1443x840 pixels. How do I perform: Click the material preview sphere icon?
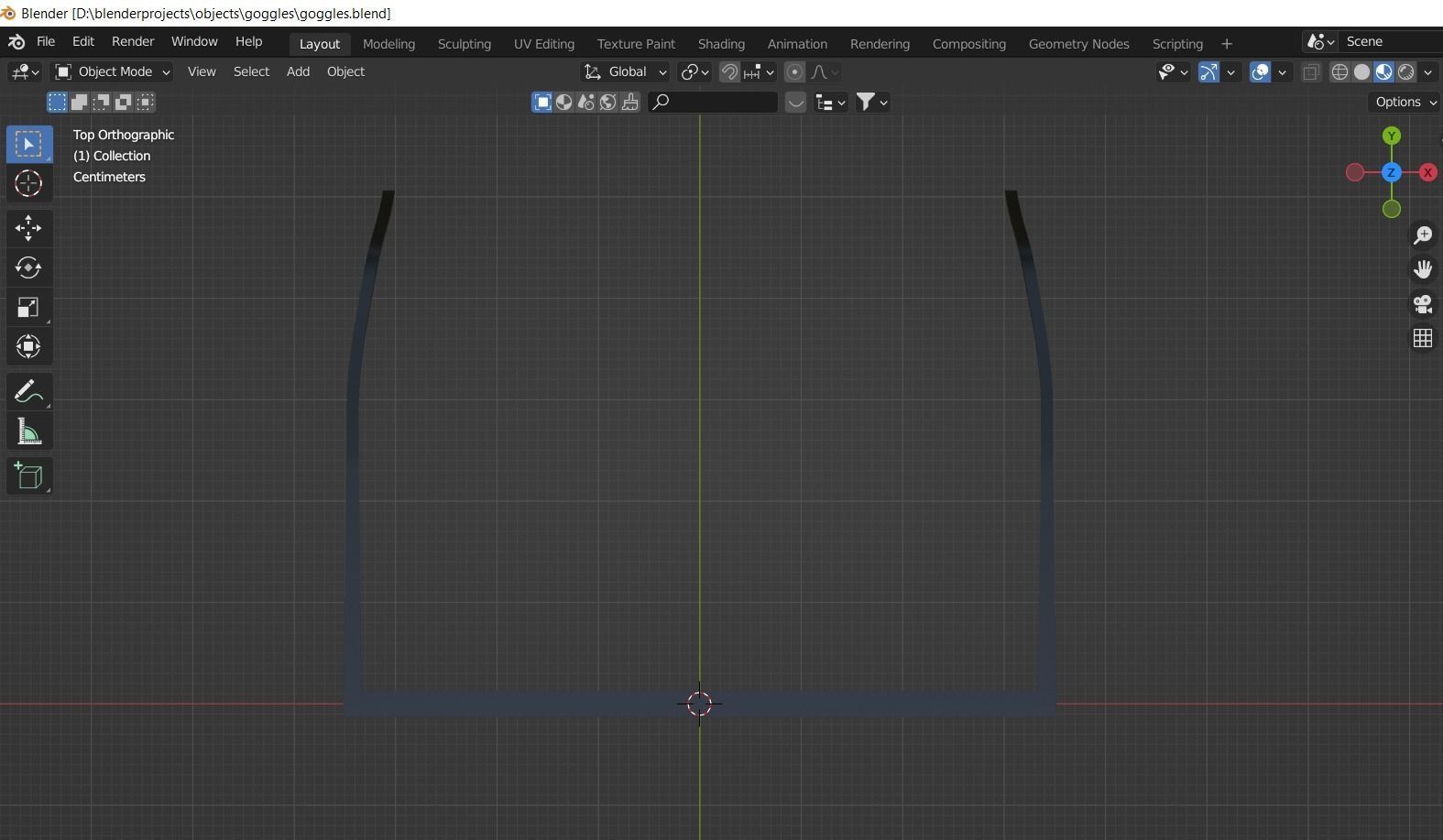point(564,103)
